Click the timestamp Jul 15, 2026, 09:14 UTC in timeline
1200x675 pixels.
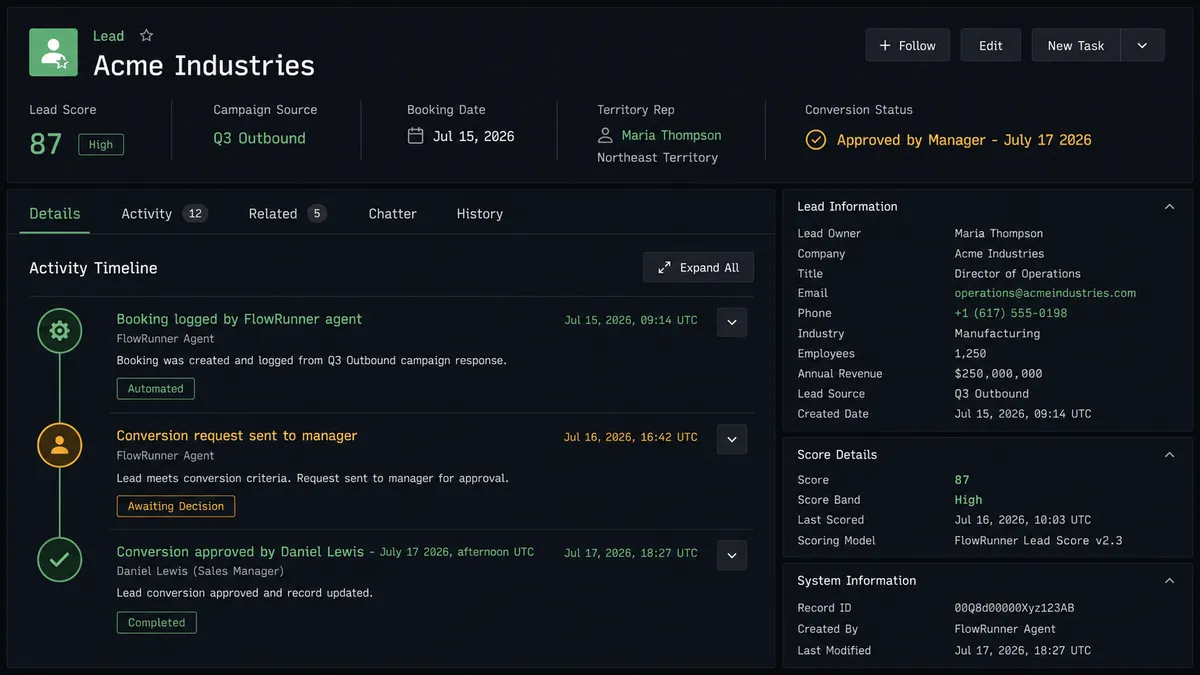point(631,320)
